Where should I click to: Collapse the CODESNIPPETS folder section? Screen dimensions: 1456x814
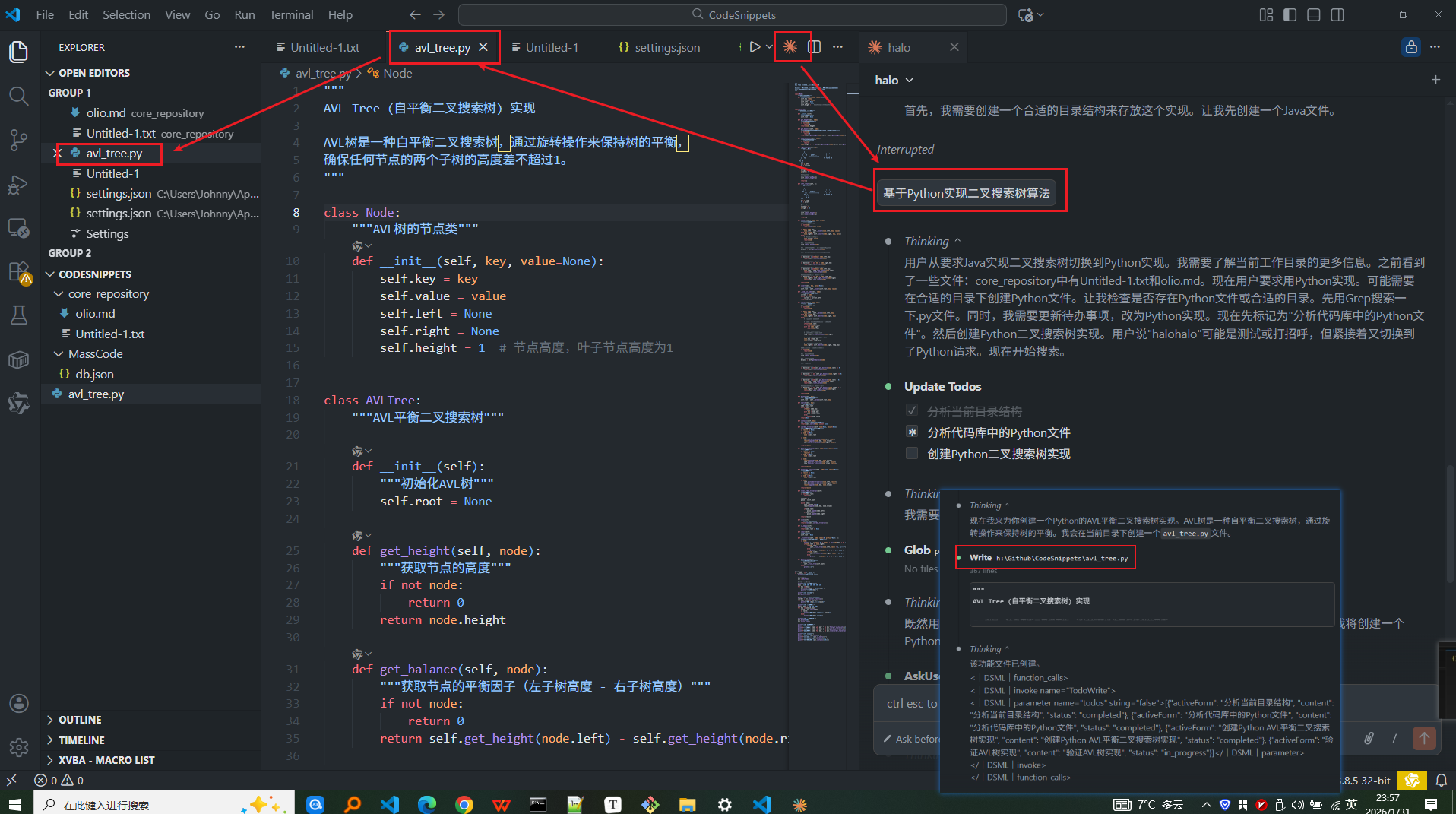click(x=150, y=274)
